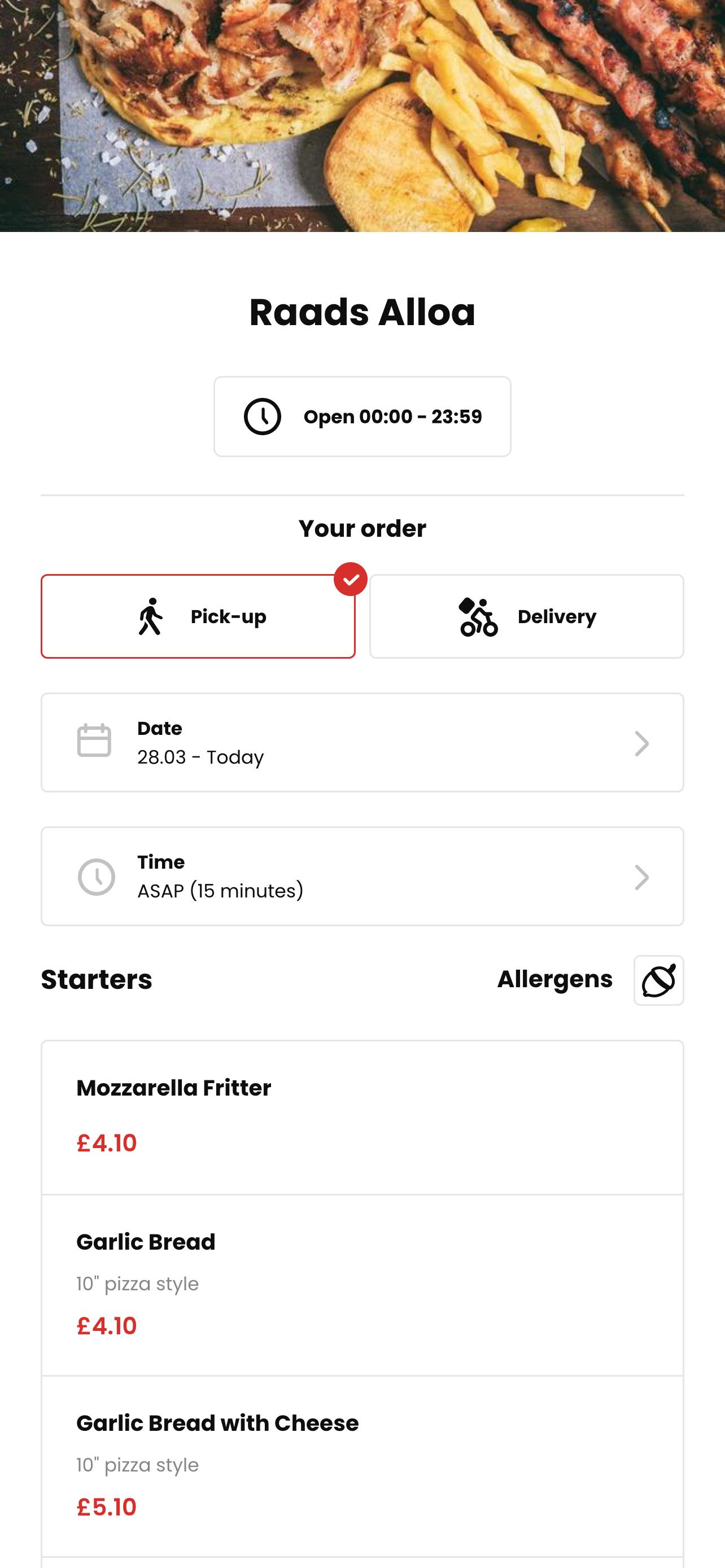Viewport: 725px width, 1568px height.
Task: Tap the restaurant food banner image
Action: click(362, 116)
